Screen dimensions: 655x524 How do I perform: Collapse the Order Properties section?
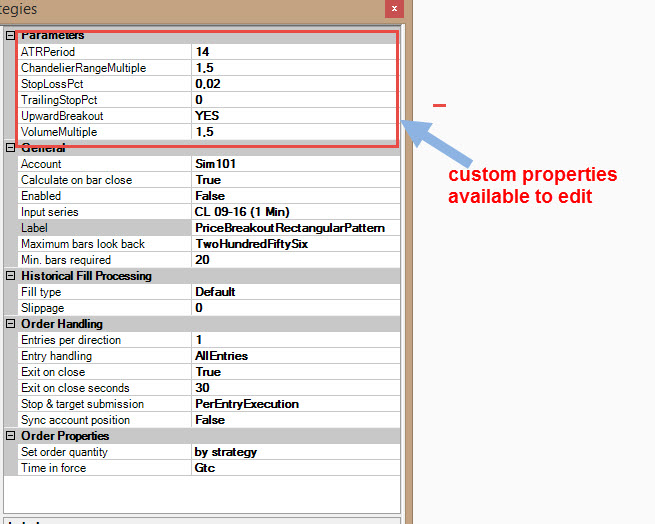pyautogui.click(x=10, y=436)
